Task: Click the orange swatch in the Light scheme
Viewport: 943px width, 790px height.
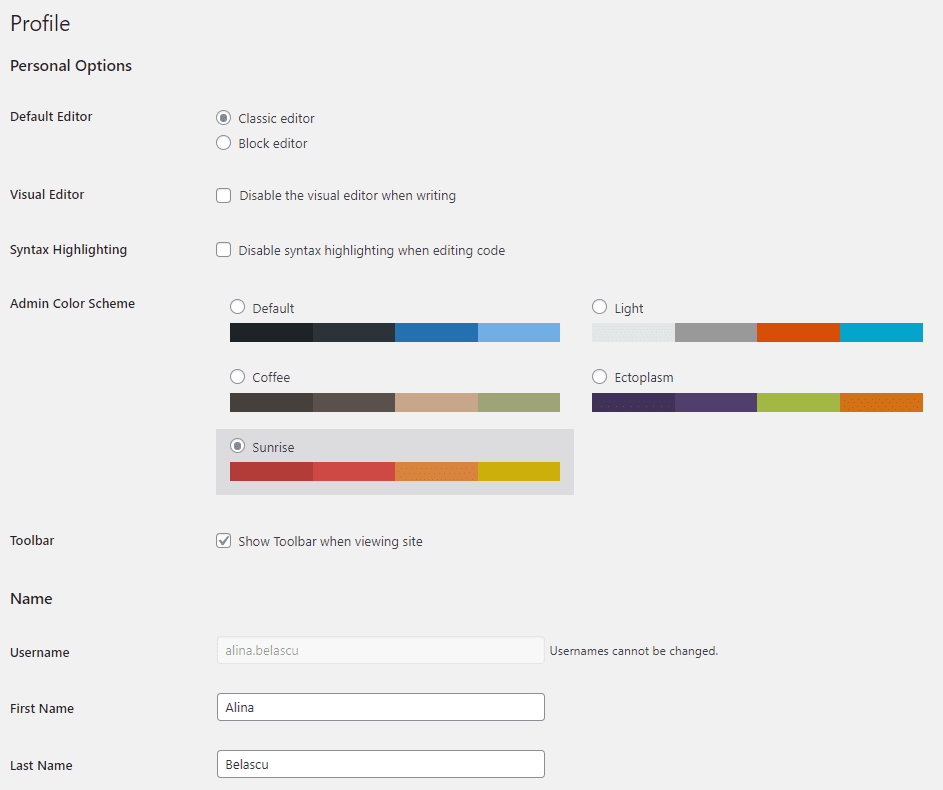Action: 798,332
